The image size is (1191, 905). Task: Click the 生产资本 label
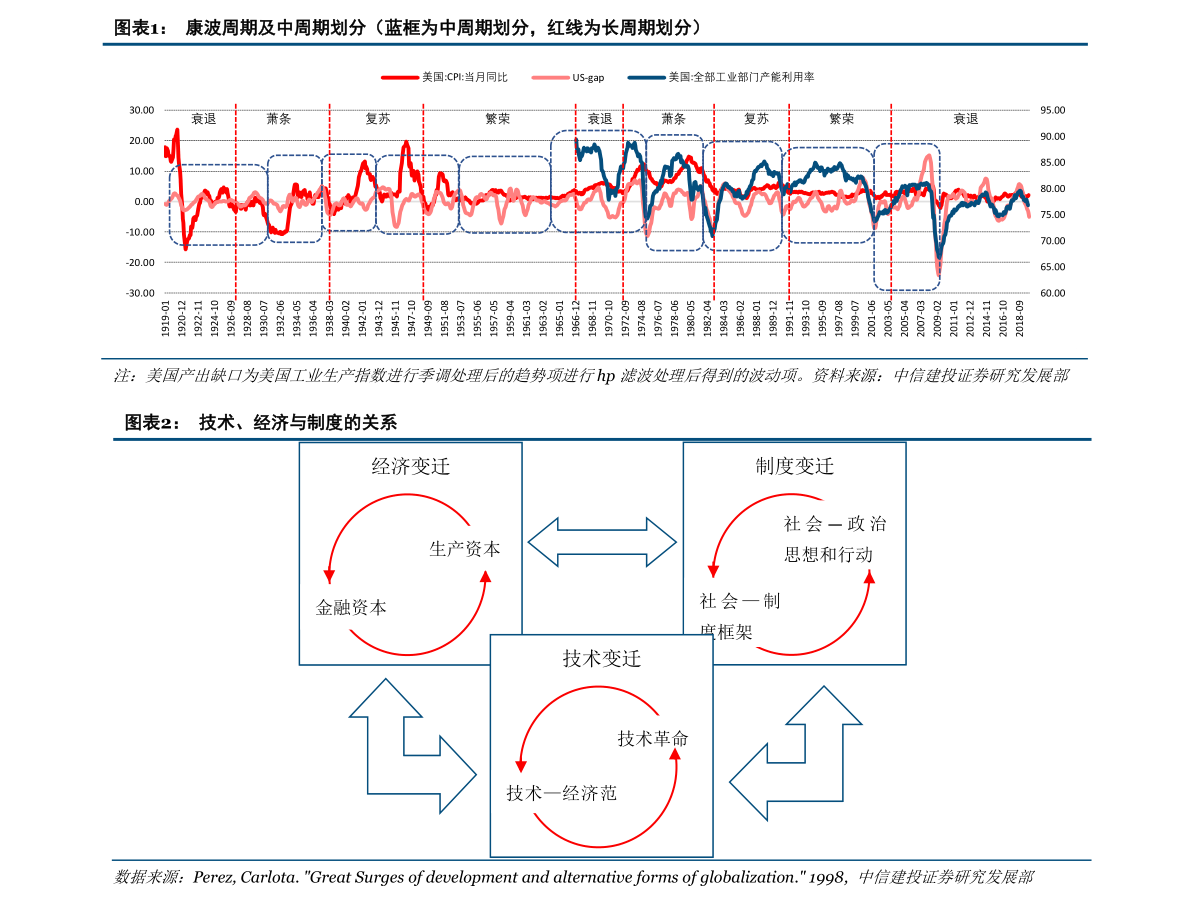click(465, 548)
